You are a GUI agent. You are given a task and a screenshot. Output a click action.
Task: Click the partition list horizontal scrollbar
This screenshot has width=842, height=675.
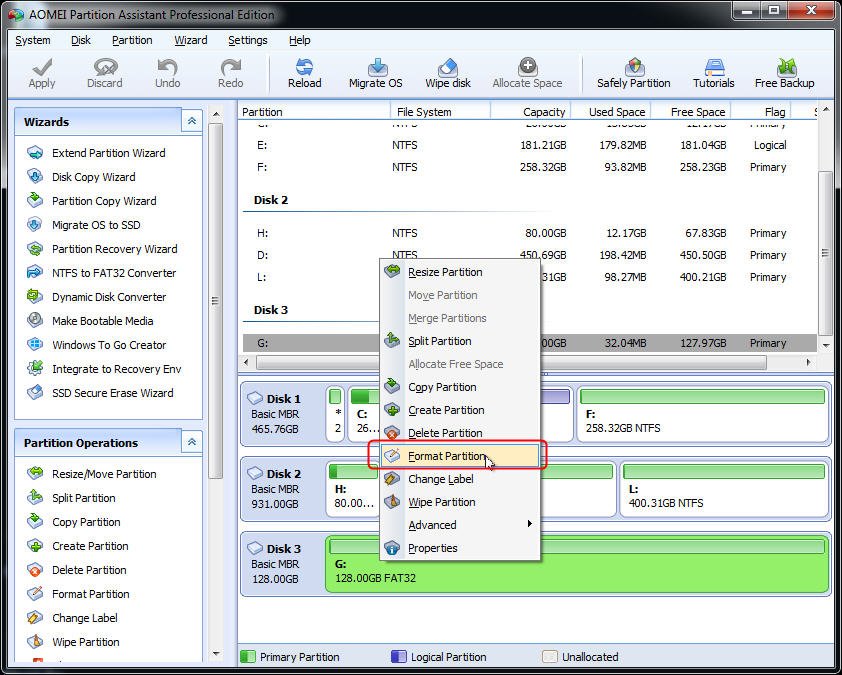point(511,364)
